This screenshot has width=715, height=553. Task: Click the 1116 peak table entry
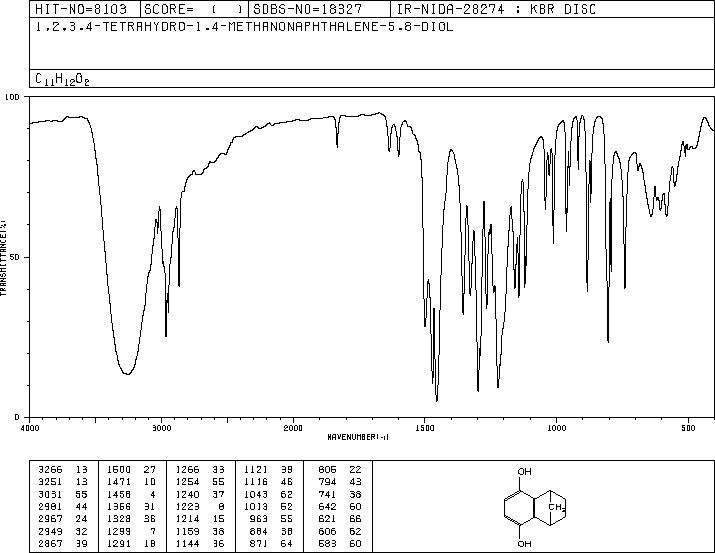[269, 482]
